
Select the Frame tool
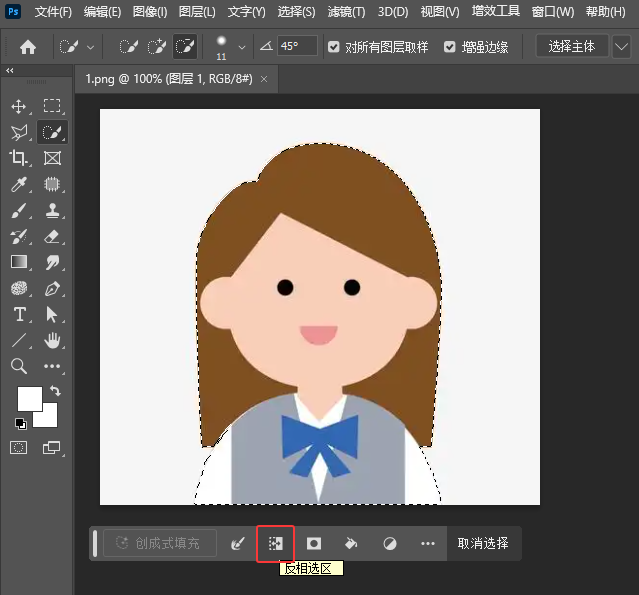tap(52, 158)
